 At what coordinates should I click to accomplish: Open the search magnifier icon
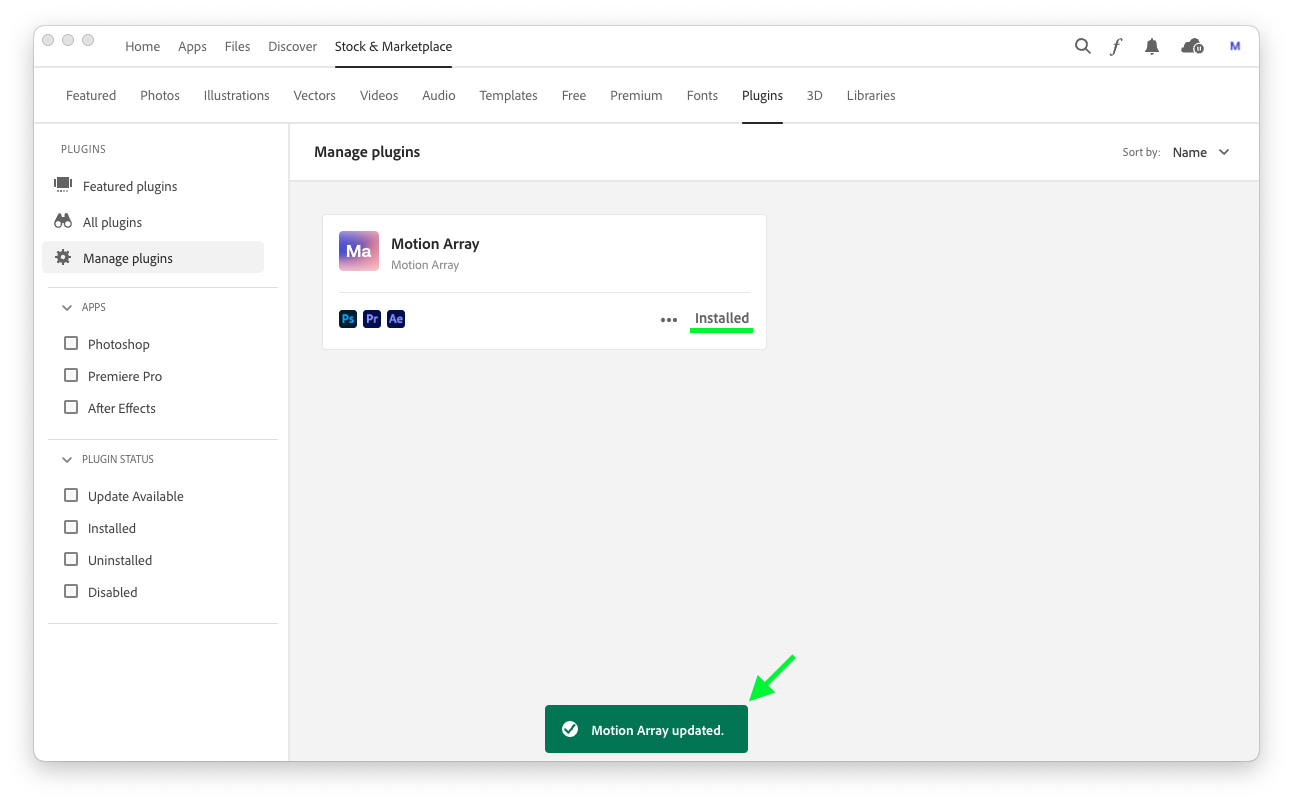pos(1082,46)
